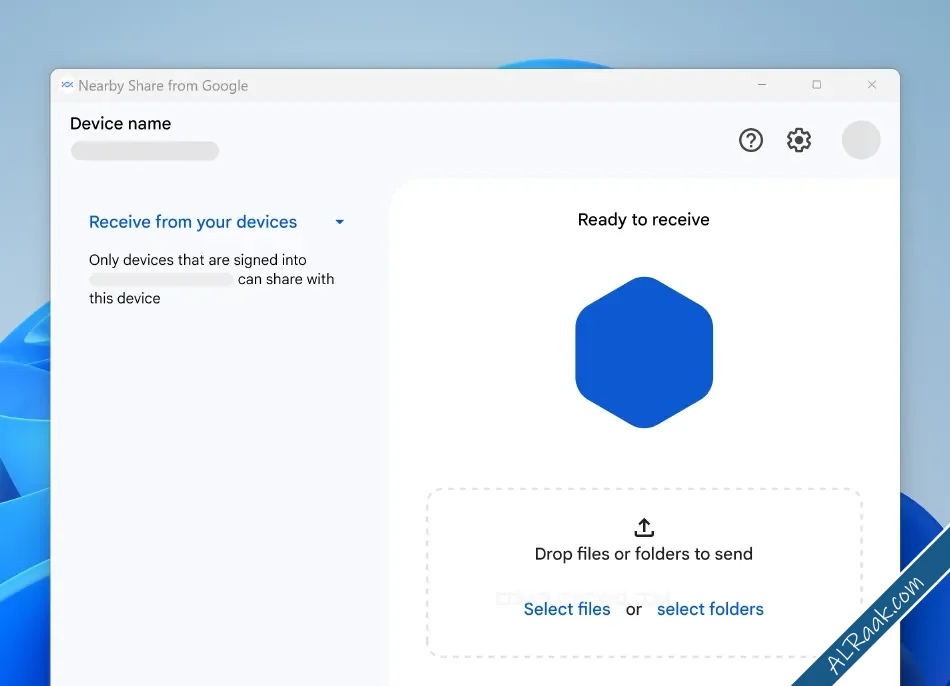Click the 'Nearby Share from Google' window title

163,85
